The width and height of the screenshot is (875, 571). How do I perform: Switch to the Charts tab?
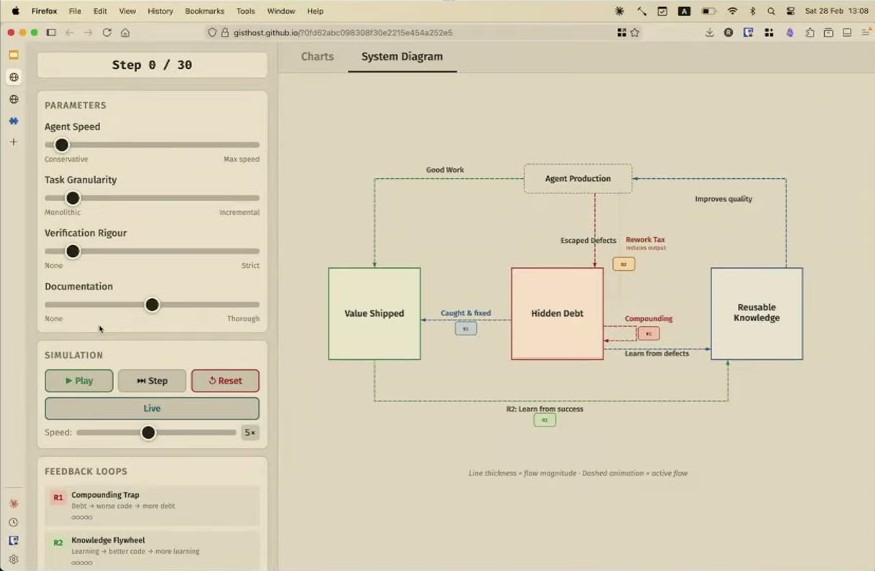(x=317, y=56)
